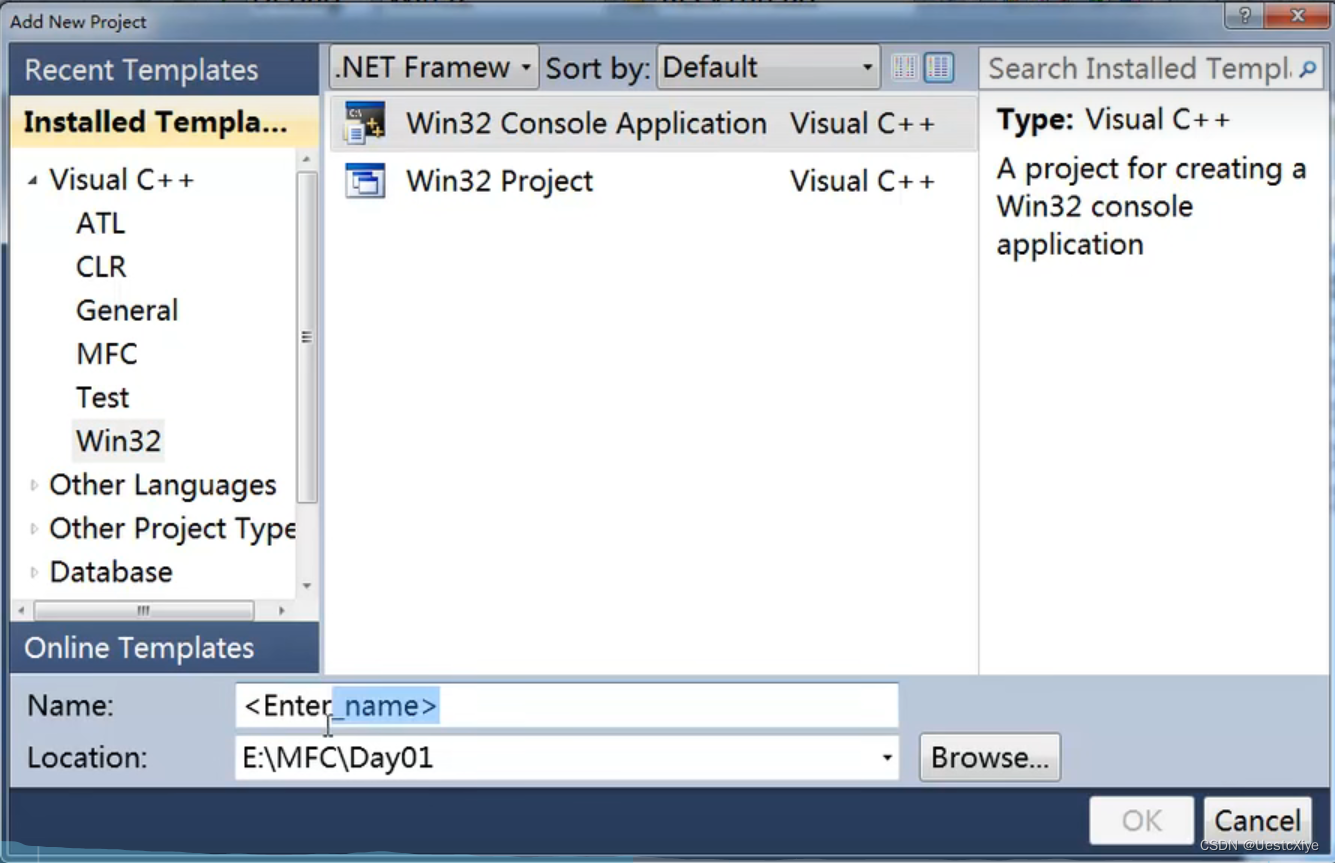Open the Sort by Default dropdown
The image size is (1335, 863).
(x=768, y=67)
